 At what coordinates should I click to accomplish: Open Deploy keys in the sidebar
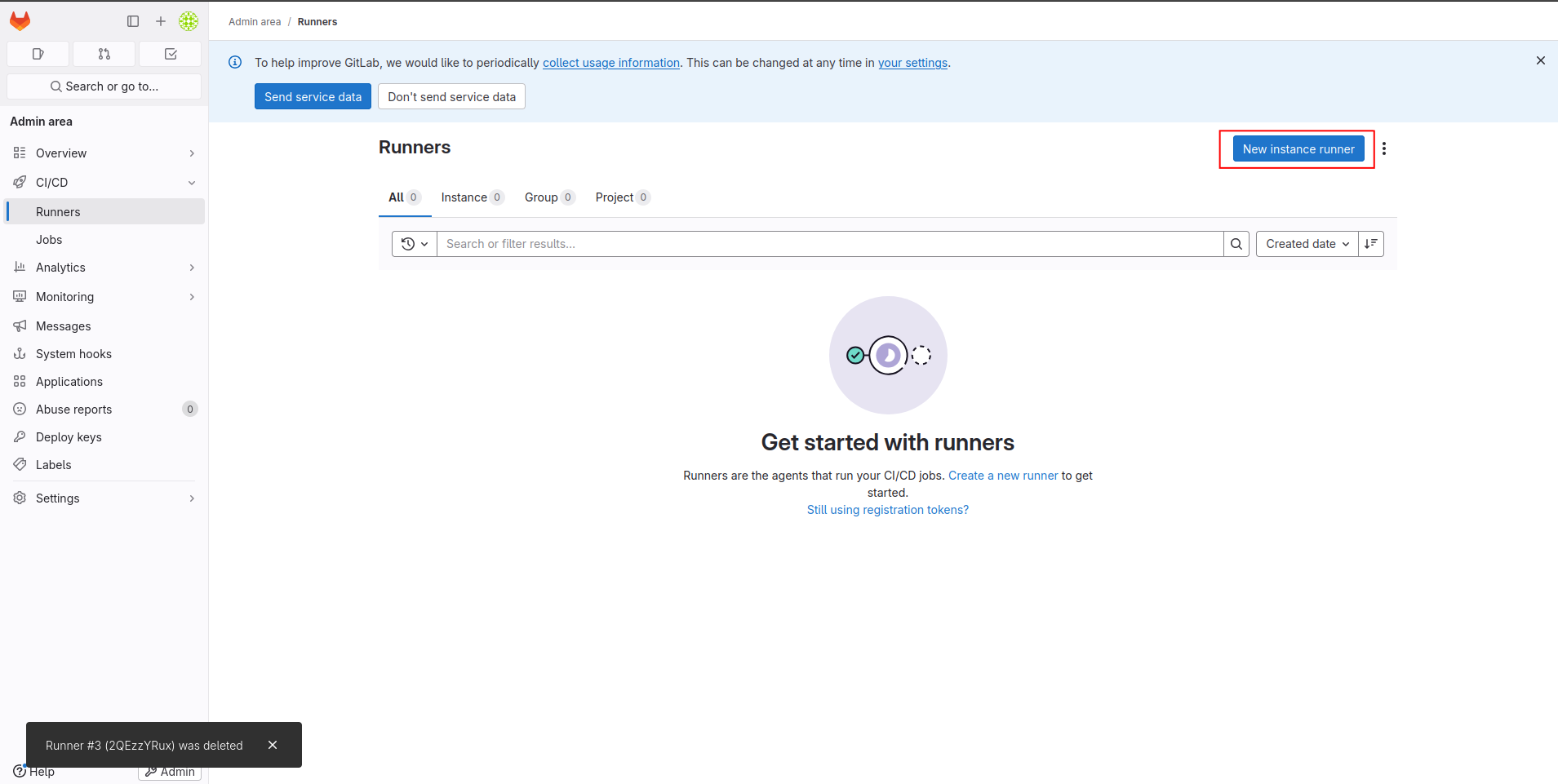[x=104, y=437]
